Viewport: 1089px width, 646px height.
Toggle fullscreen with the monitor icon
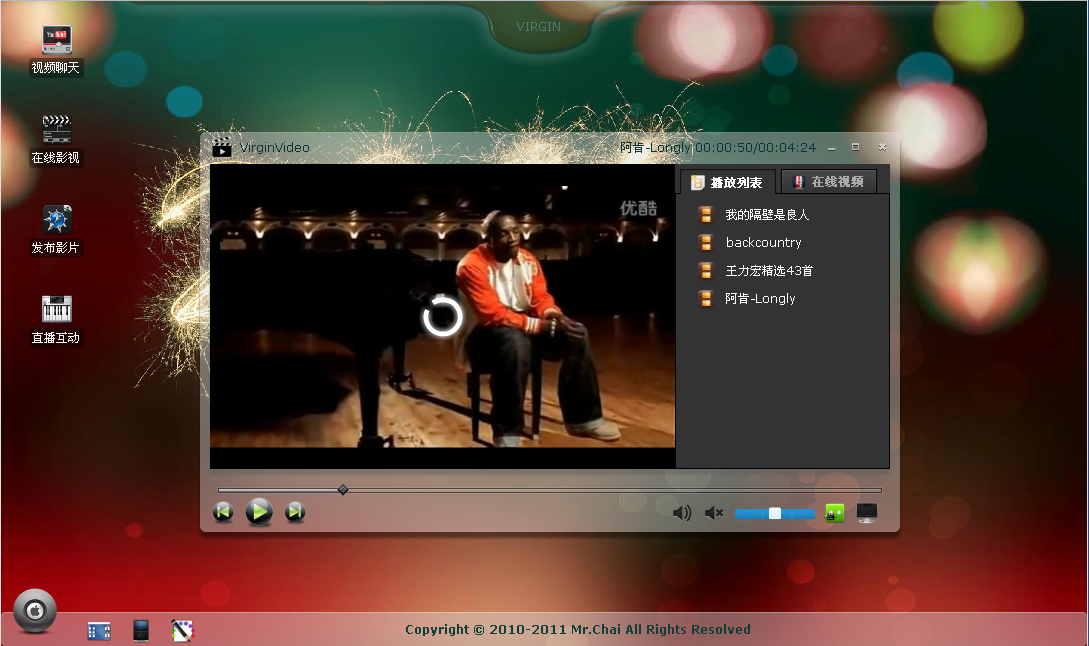click(x=867, y=513)
